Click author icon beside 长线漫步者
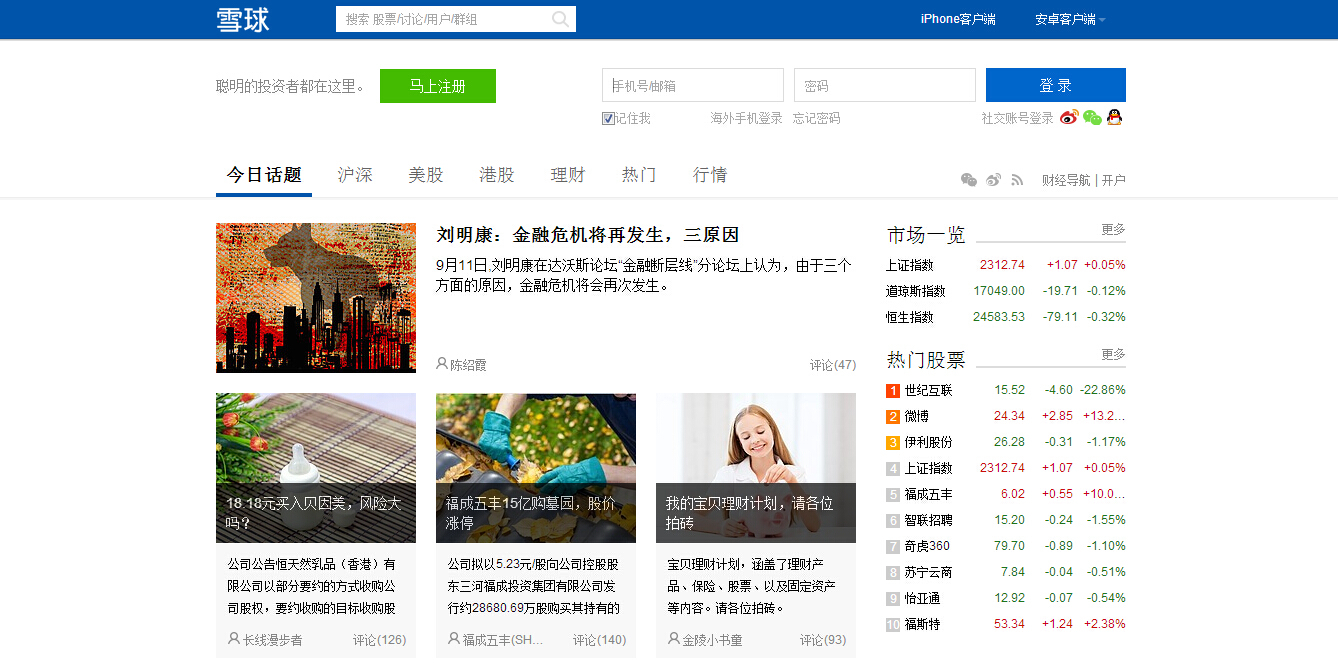This screenshot has height=665, width=1338. (x=234, y=638)
